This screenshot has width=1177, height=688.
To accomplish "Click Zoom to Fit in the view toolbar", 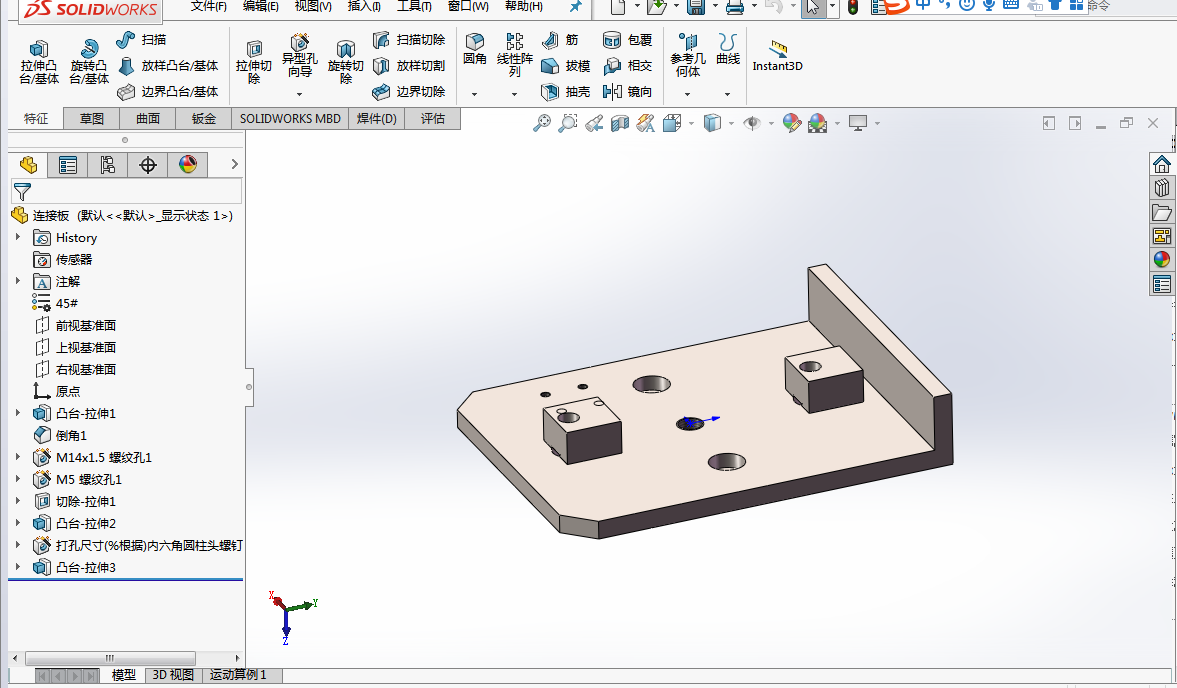I will click(x=541, y=123).
